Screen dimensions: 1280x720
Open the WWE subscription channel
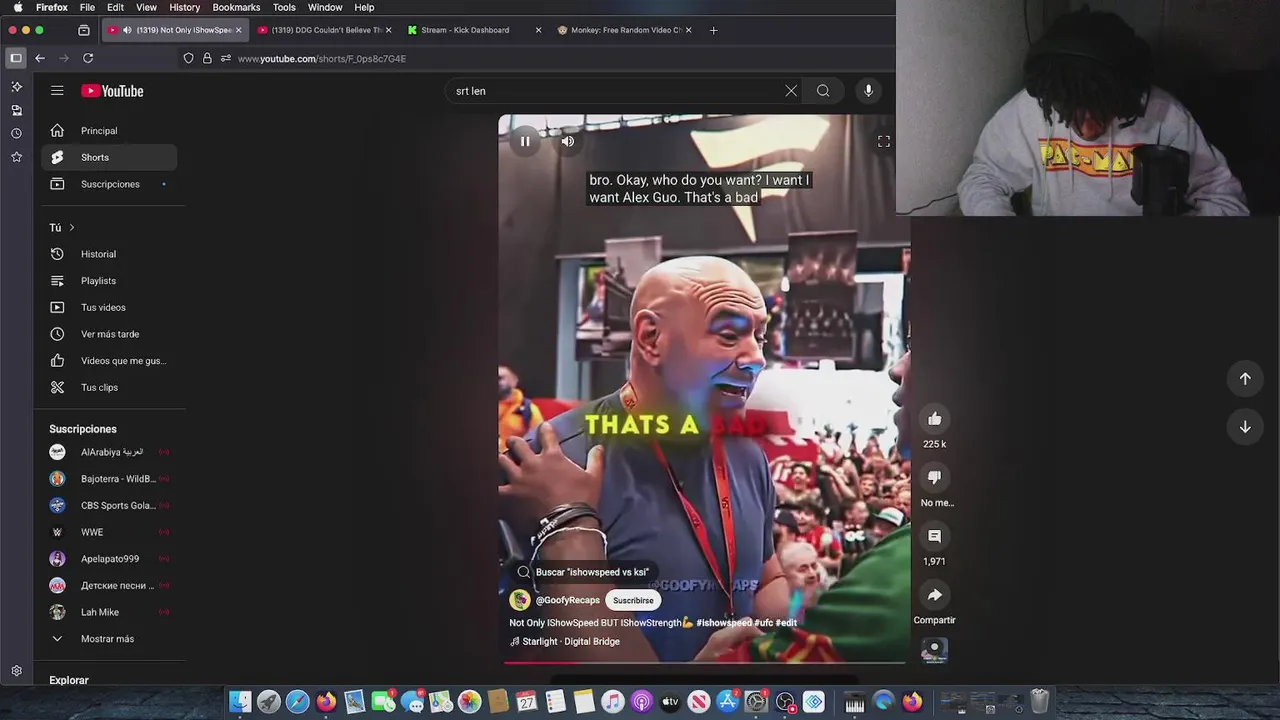[109, 532]
